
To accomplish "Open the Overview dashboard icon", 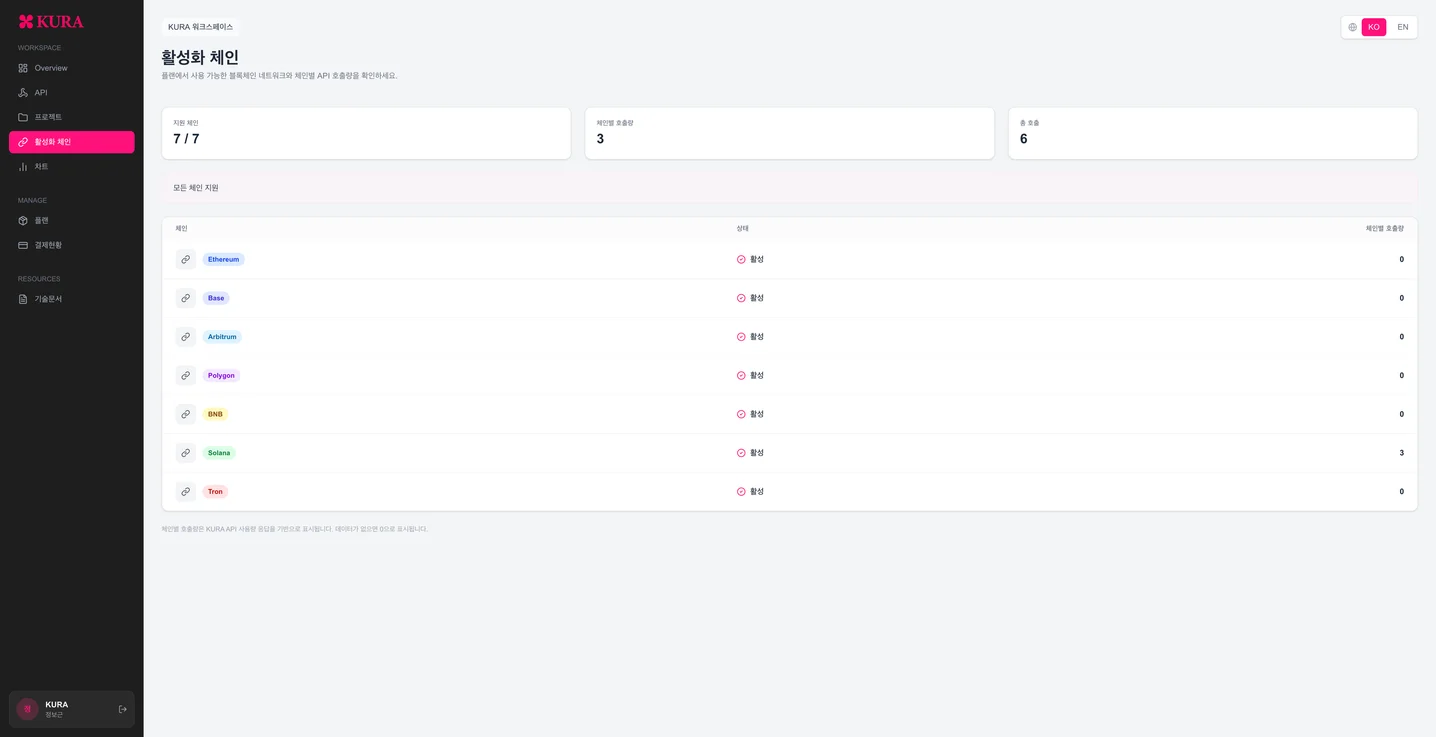I will 23,68.
